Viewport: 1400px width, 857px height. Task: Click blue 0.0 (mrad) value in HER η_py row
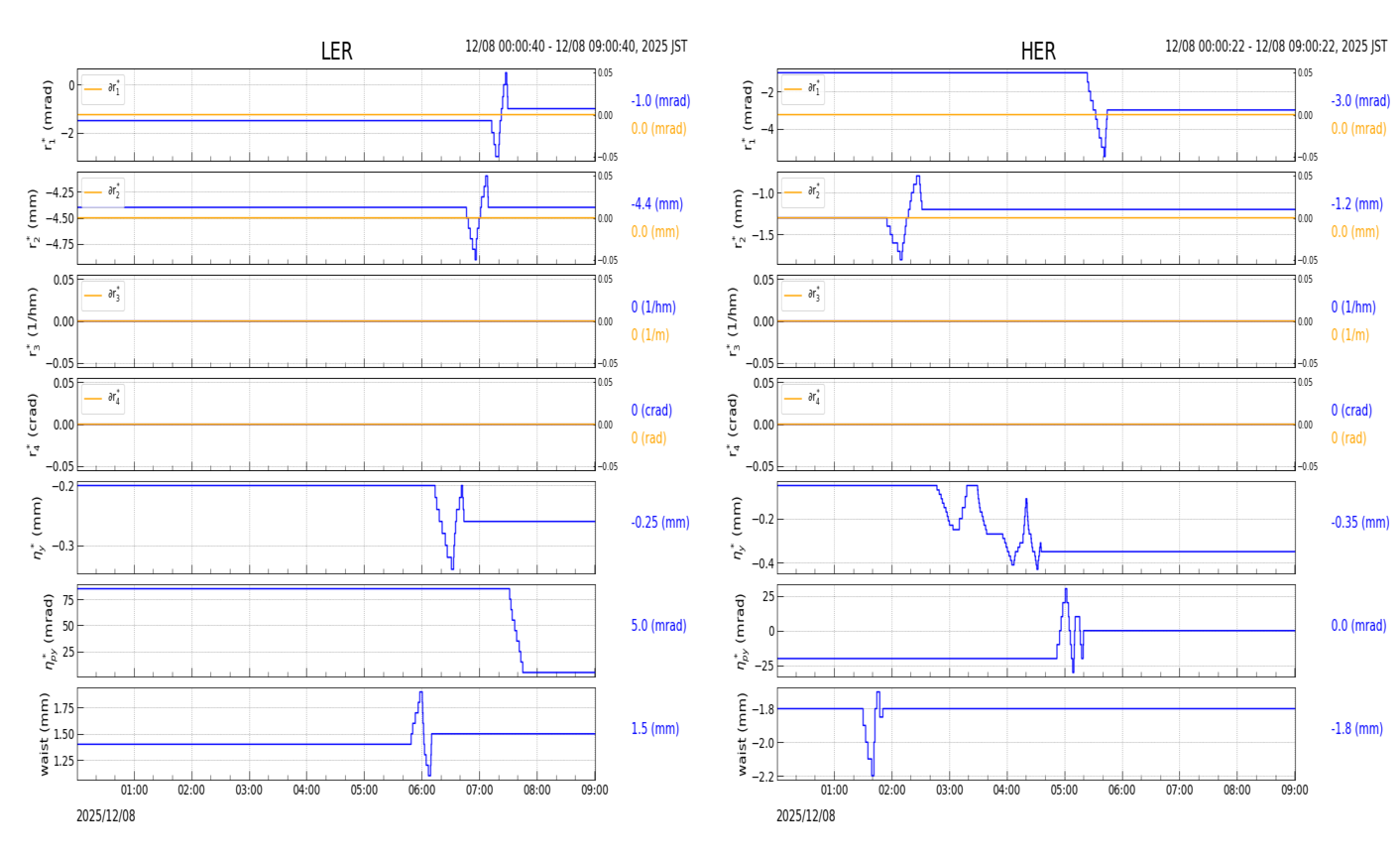pos(1358,626)
